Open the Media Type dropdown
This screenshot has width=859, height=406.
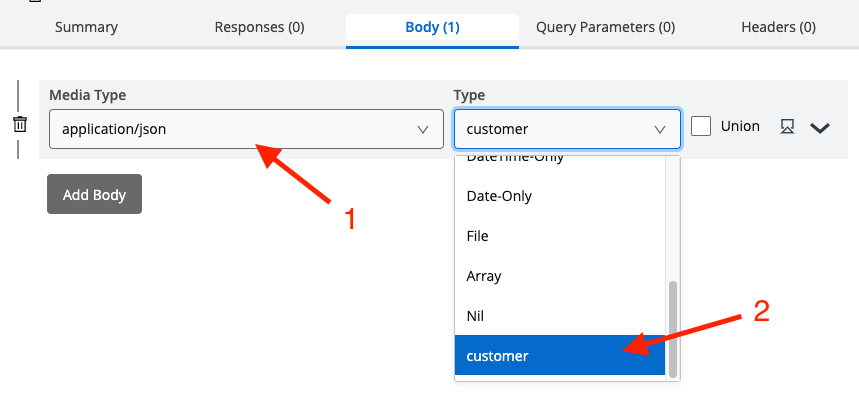245,129
